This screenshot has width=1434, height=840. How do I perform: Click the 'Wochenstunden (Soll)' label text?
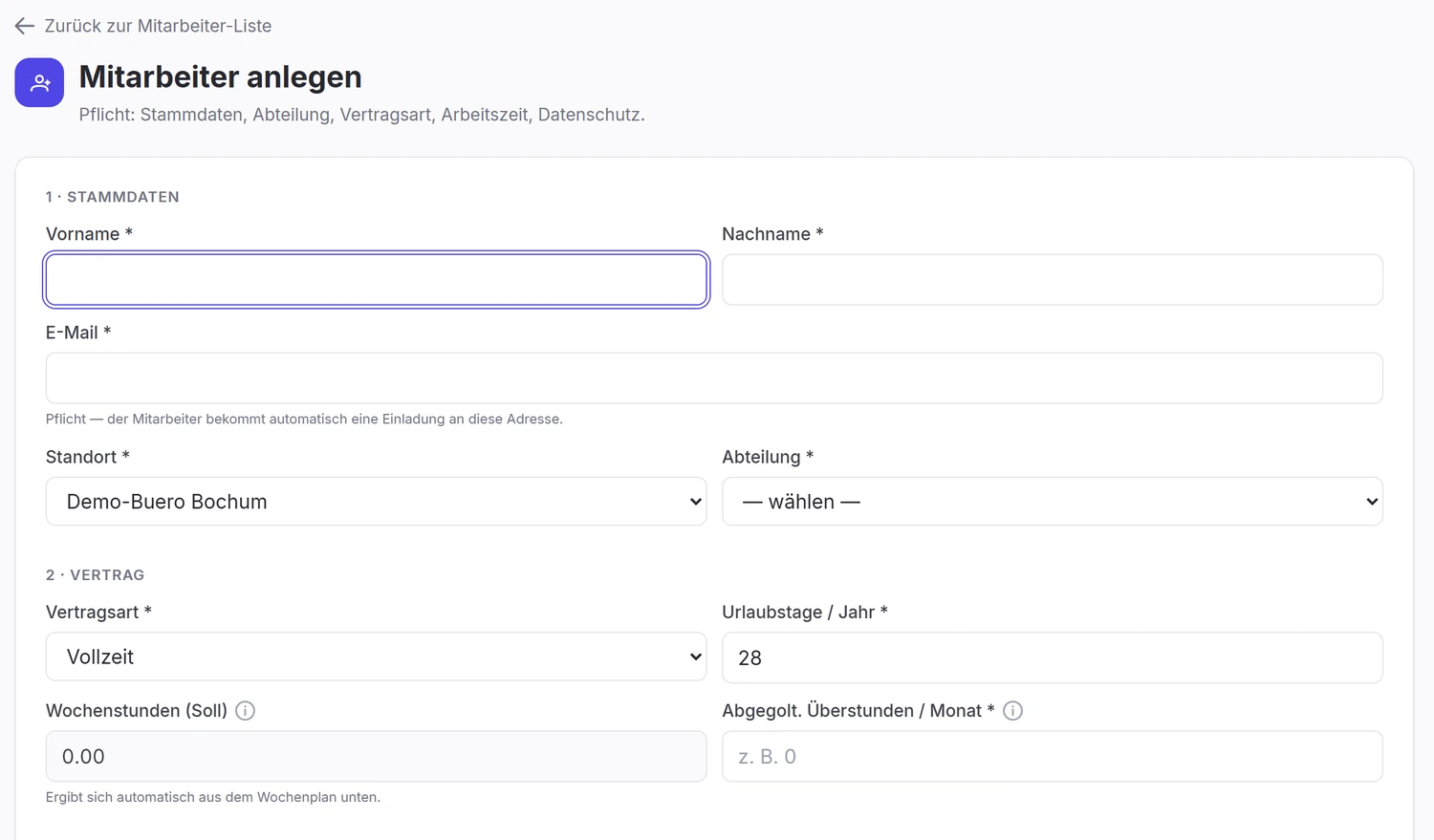tap(137, 711)
